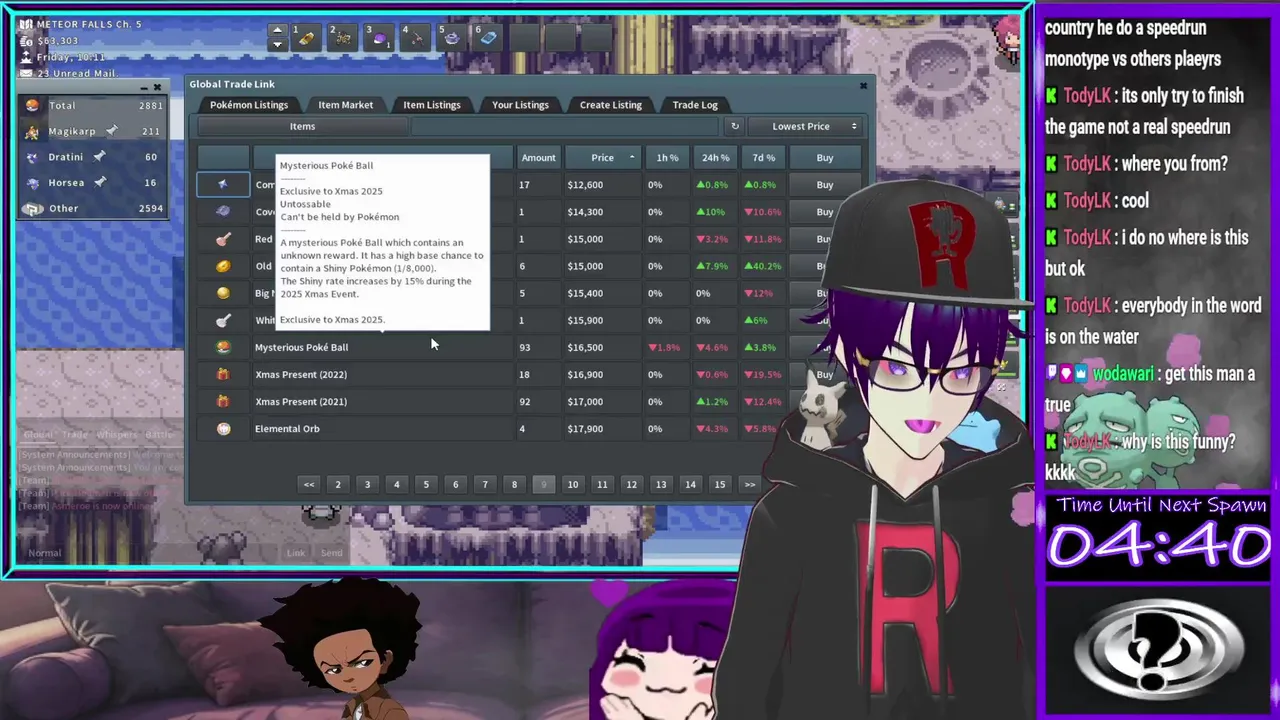
Task: Use hotbar slot 4 fishing rod
Action: click(415, 37)
